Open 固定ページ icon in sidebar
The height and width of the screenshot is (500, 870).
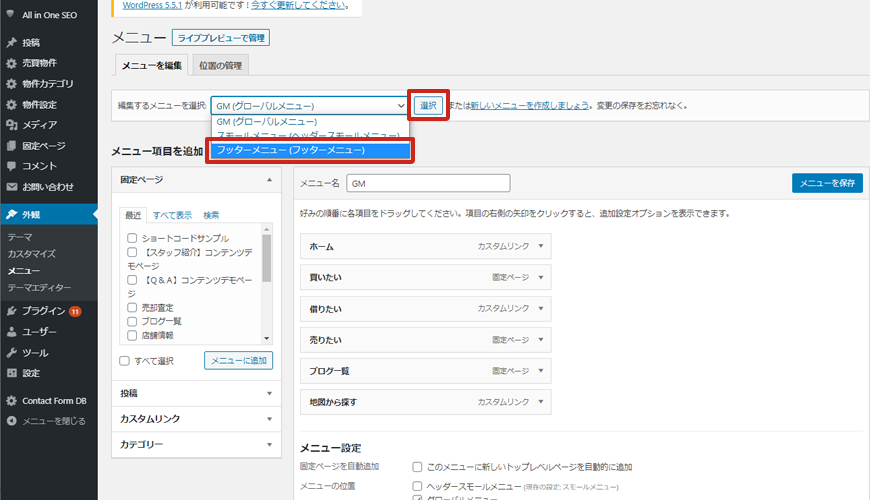pyautogui.click(x=11, y=146)
